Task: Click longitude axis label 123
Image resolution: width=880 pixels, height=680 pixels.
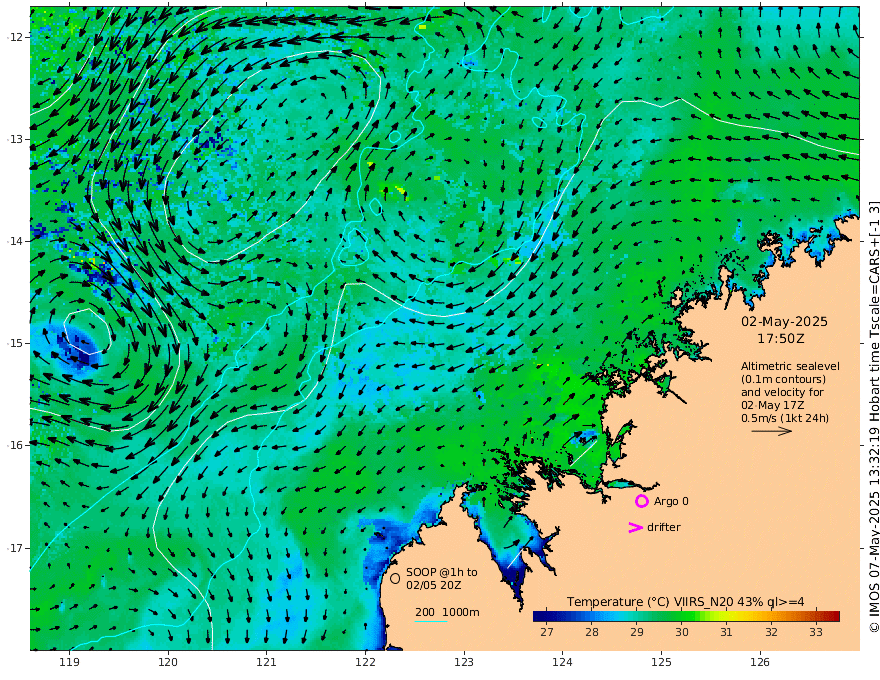Action: coord(464,662)
